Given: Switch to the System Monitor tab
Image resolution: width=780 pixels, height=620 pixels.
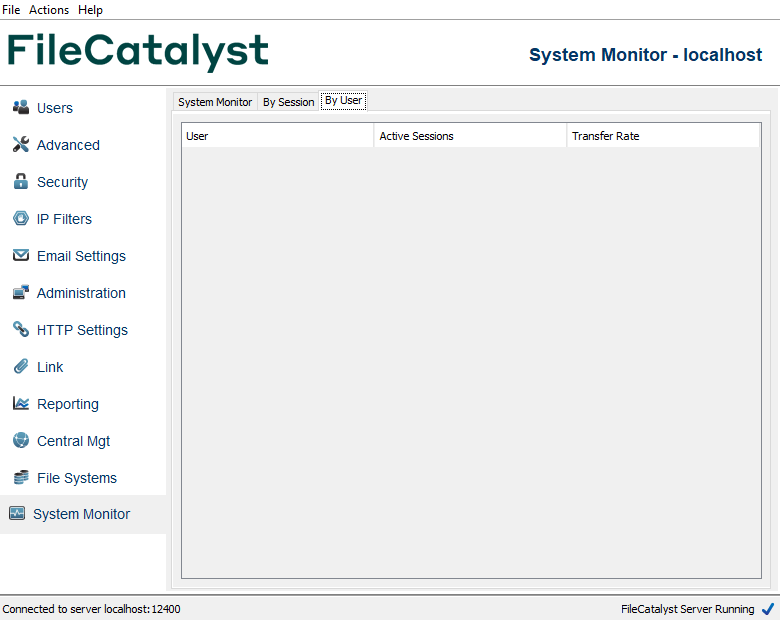Looking at the screenshot, I should pos(215,102).
